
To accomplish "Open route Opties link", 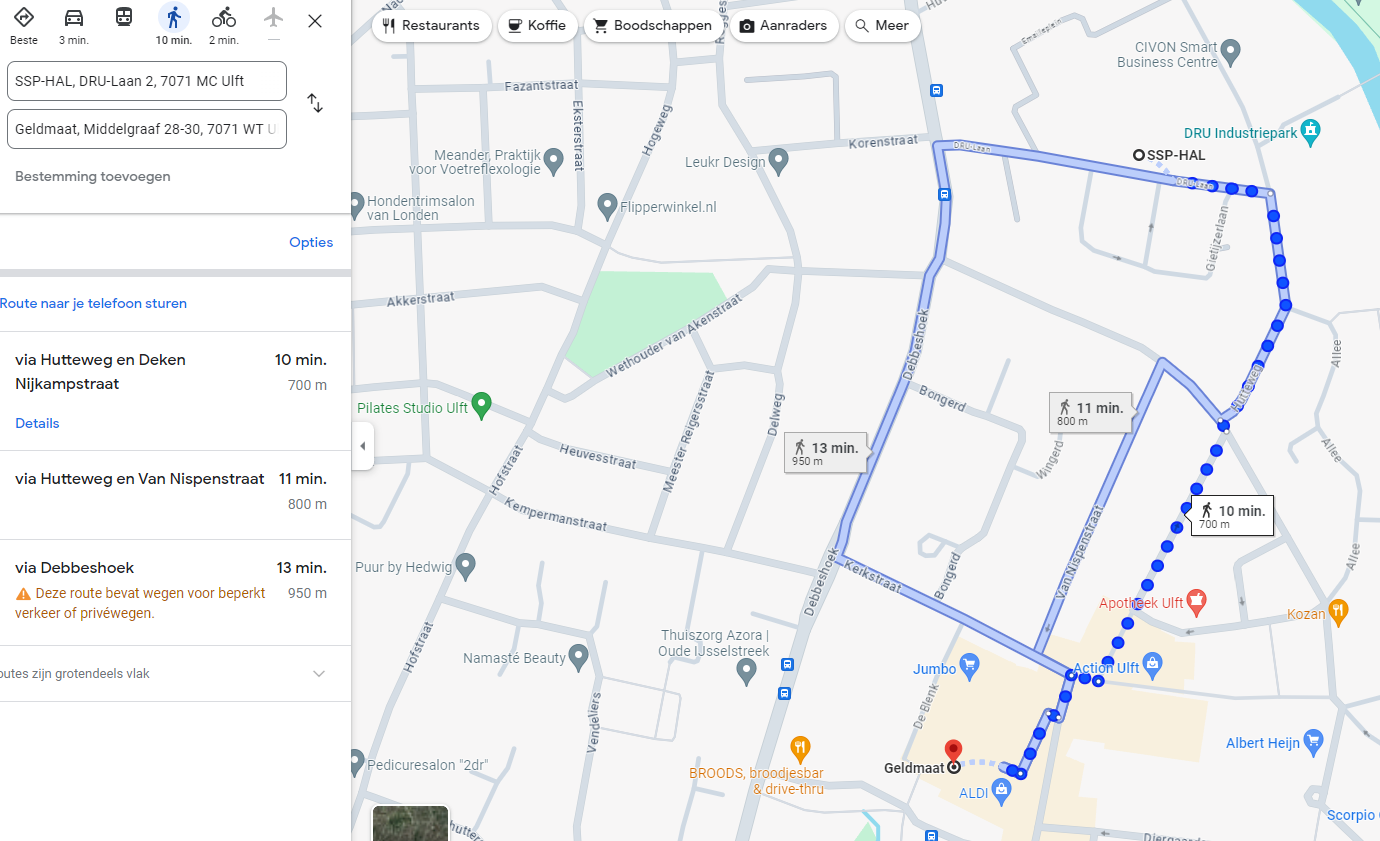I will pos(311,242).
